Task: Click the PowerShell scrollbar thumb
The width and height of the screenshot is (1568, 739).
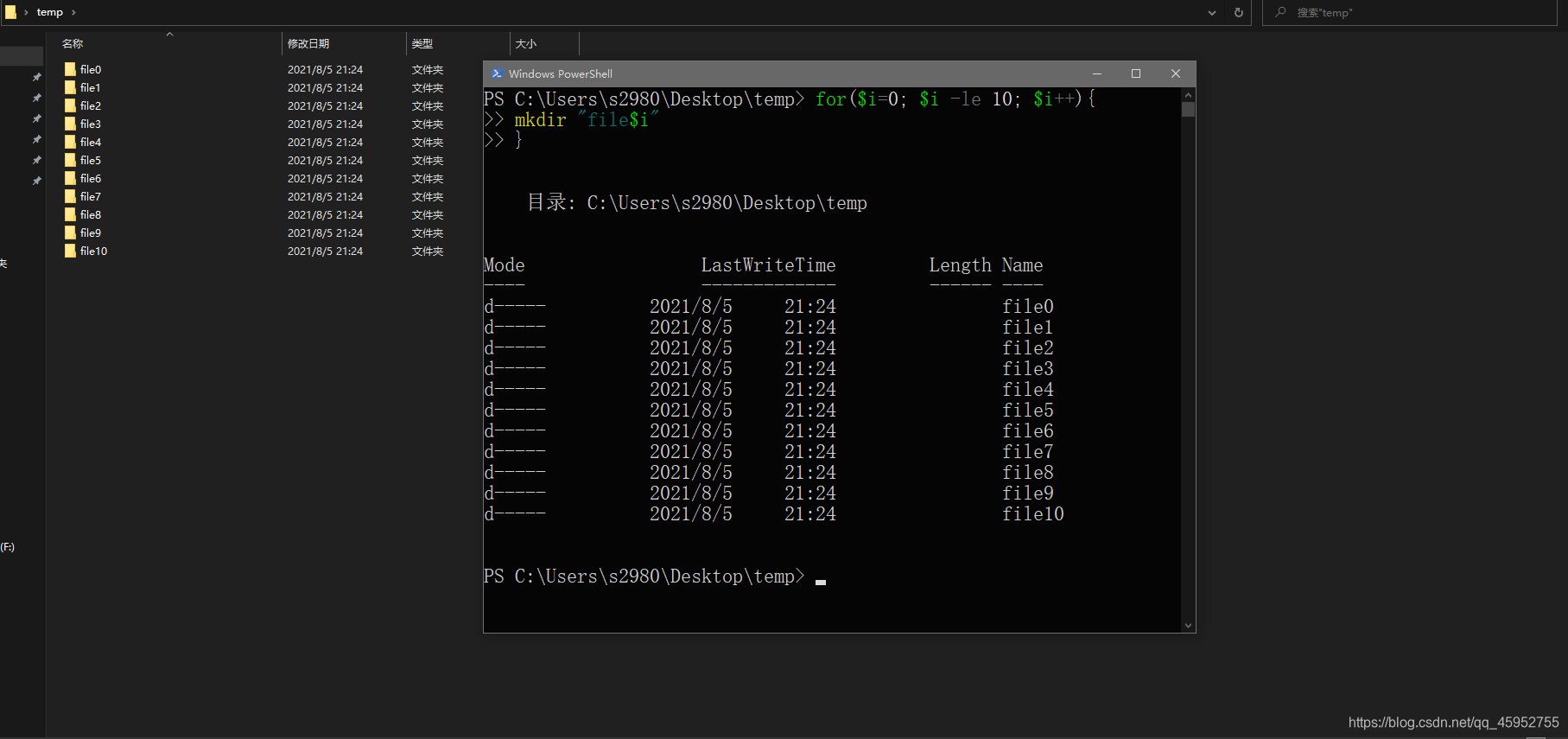Action: [1188, 109]
